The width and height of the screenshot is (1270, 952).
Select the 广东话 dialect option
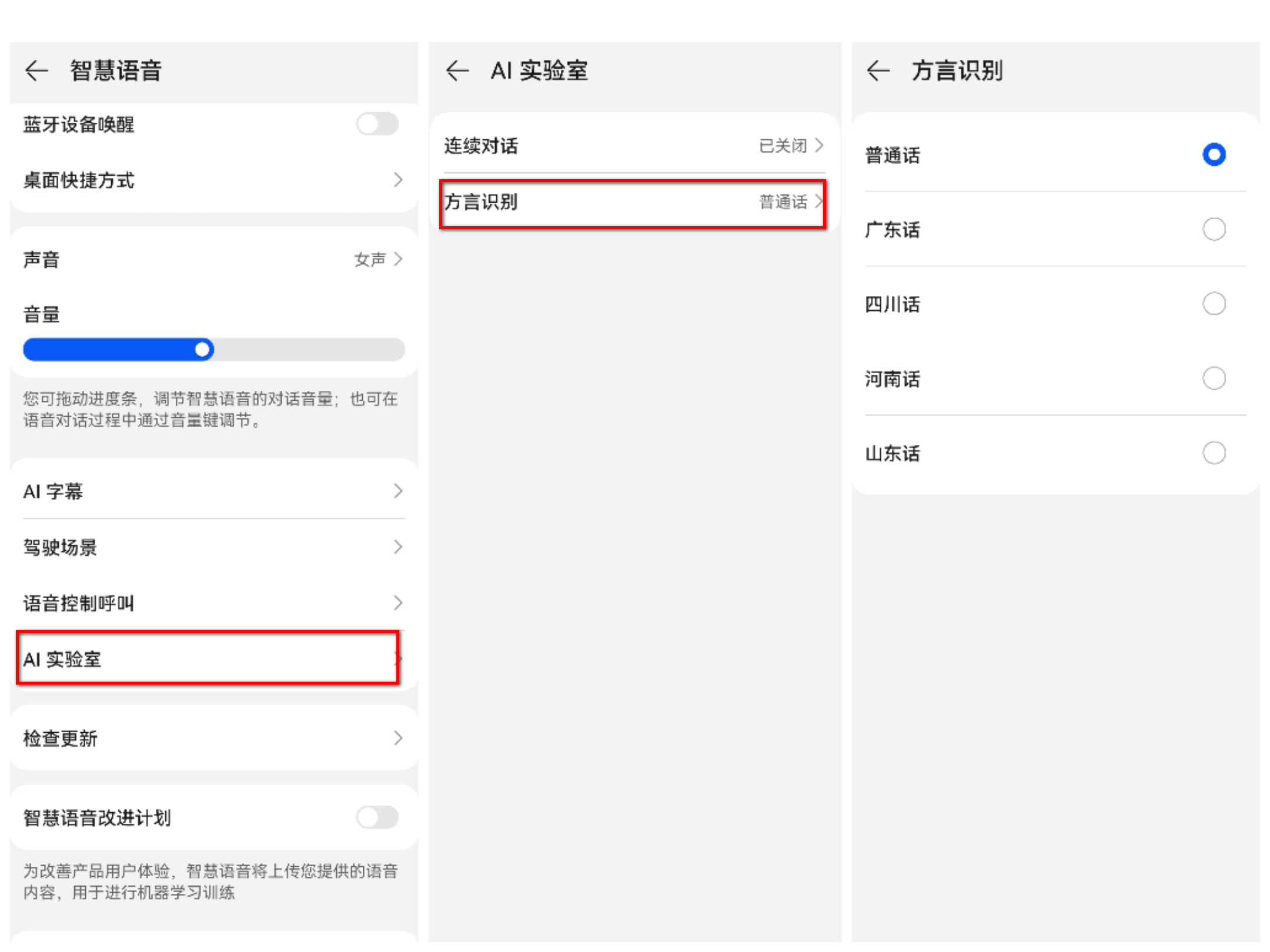[1214, 229]
